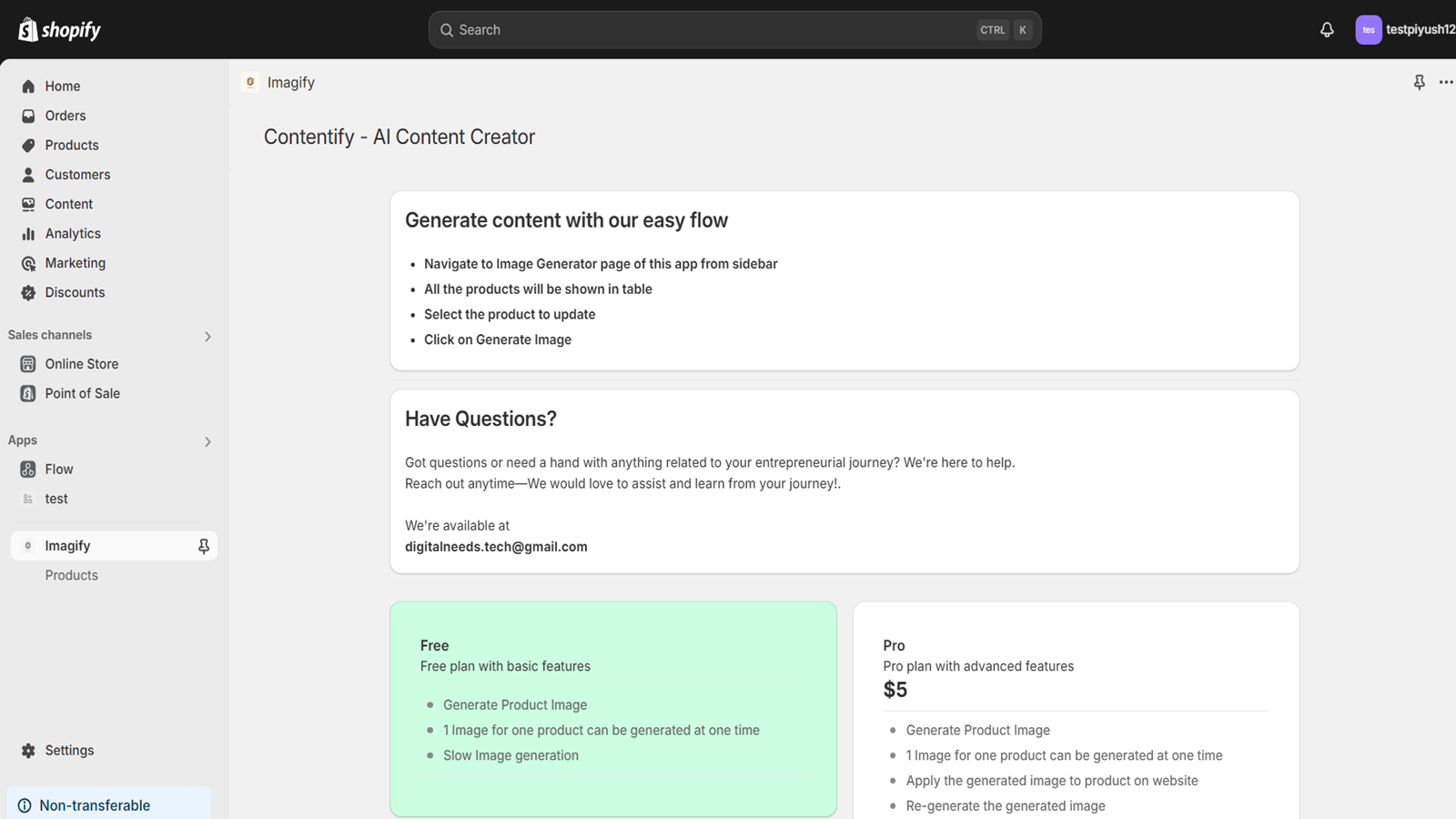
Task: Open the Online Store channel
Action: (x=81, y=363)
